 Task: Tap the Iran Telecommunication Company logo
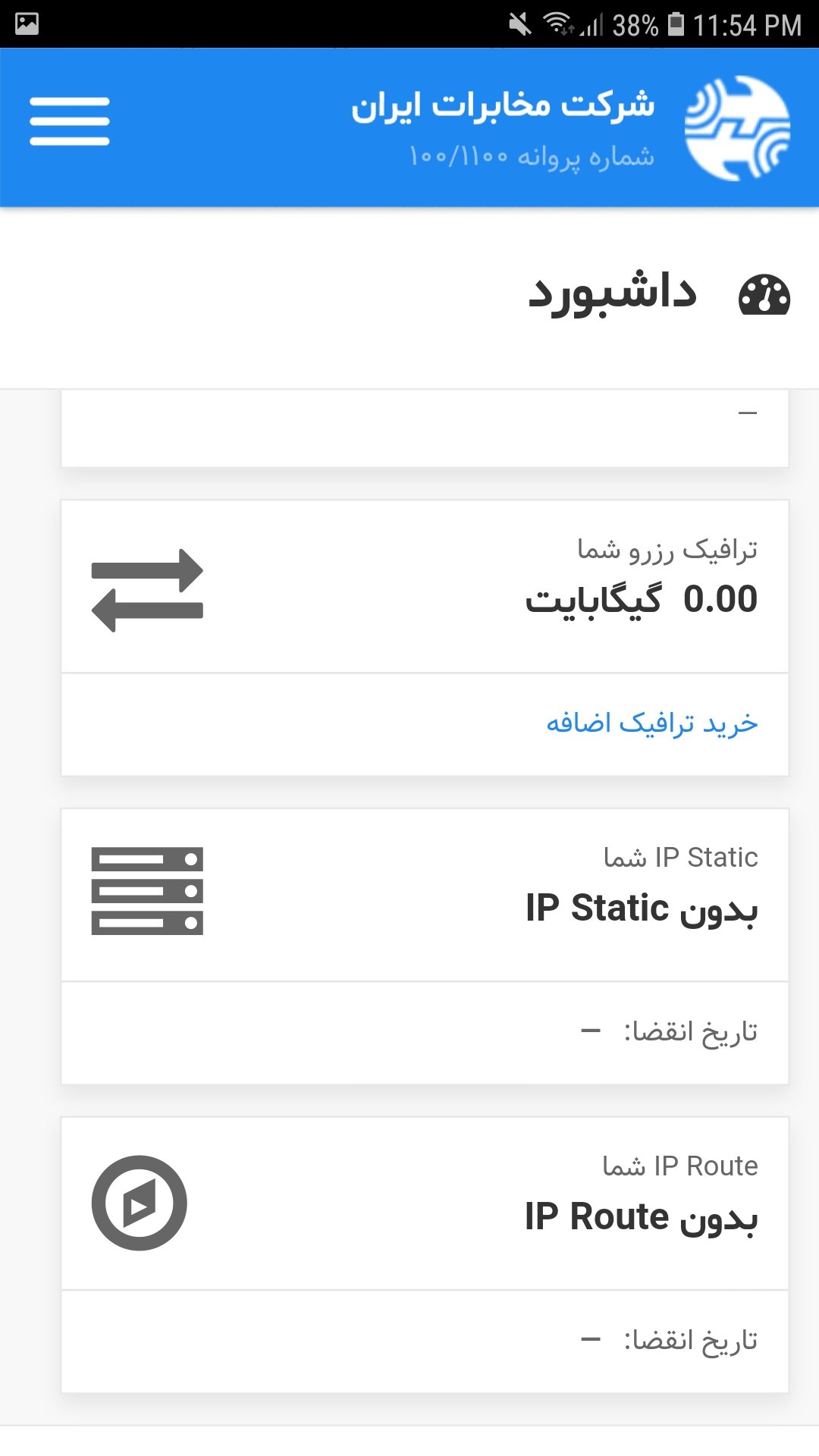tap(737, 127)
